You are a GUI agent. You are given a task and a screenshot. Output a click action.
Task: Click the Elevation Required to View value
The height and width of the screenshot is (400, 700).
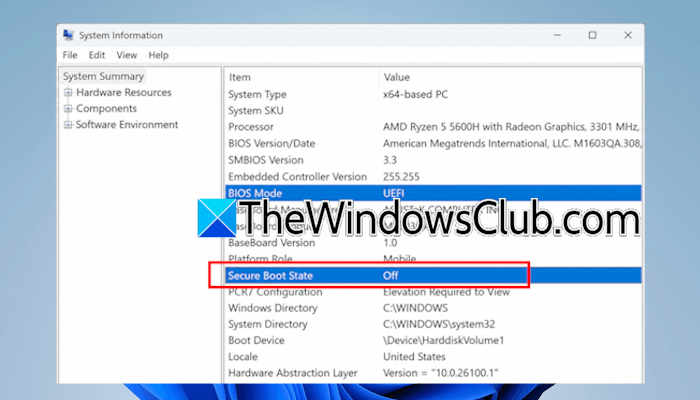(x=446, y=292)
